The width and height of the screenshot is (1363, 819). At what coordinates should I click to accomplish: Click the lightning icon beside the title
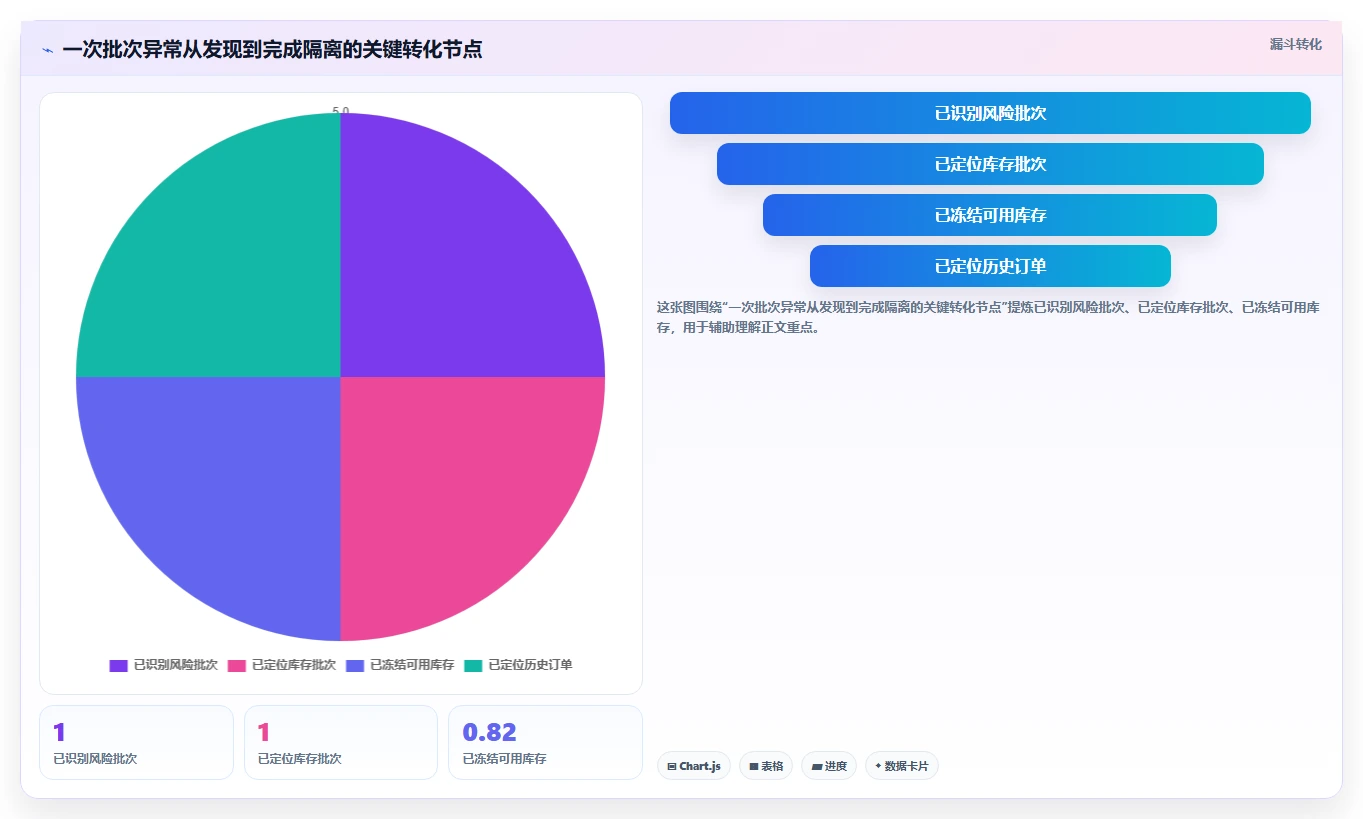pyautogui.click(x=47, y=50)
